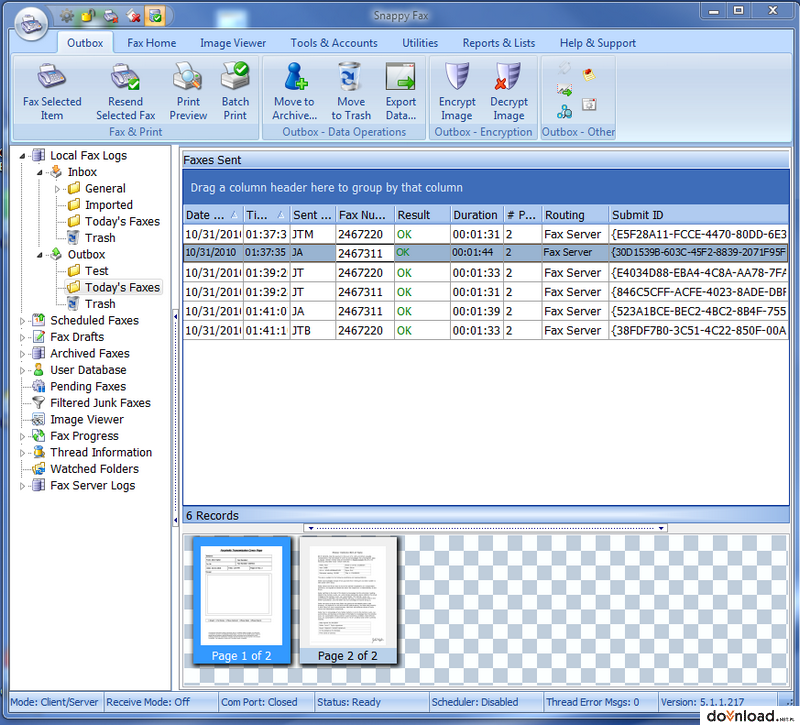Expand the Scheduled Faxes node
The height and width of the screenshot is (725, 800).
22,321
